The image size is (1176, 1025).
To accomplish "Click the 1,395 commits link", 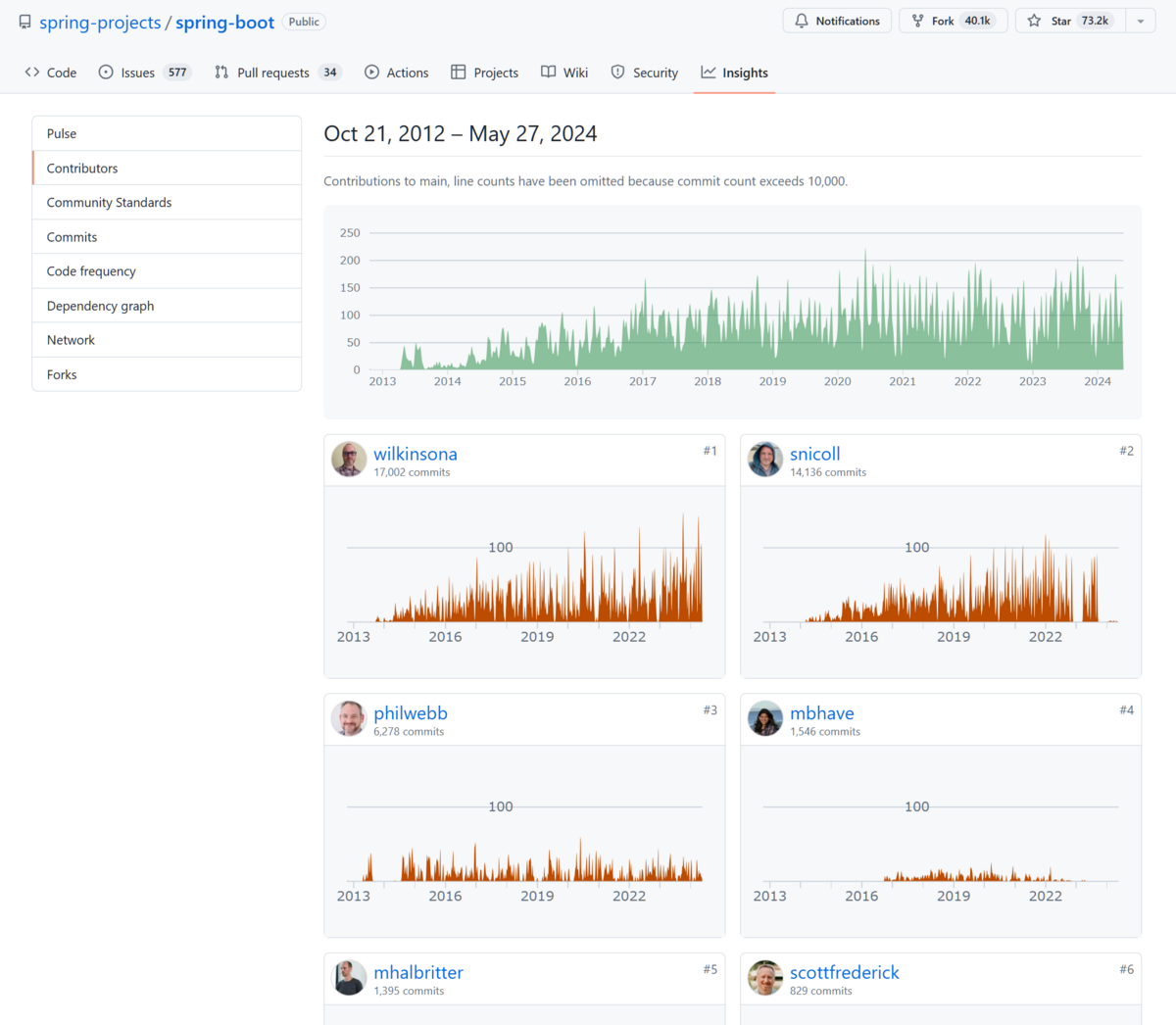I will pos(409,991).
